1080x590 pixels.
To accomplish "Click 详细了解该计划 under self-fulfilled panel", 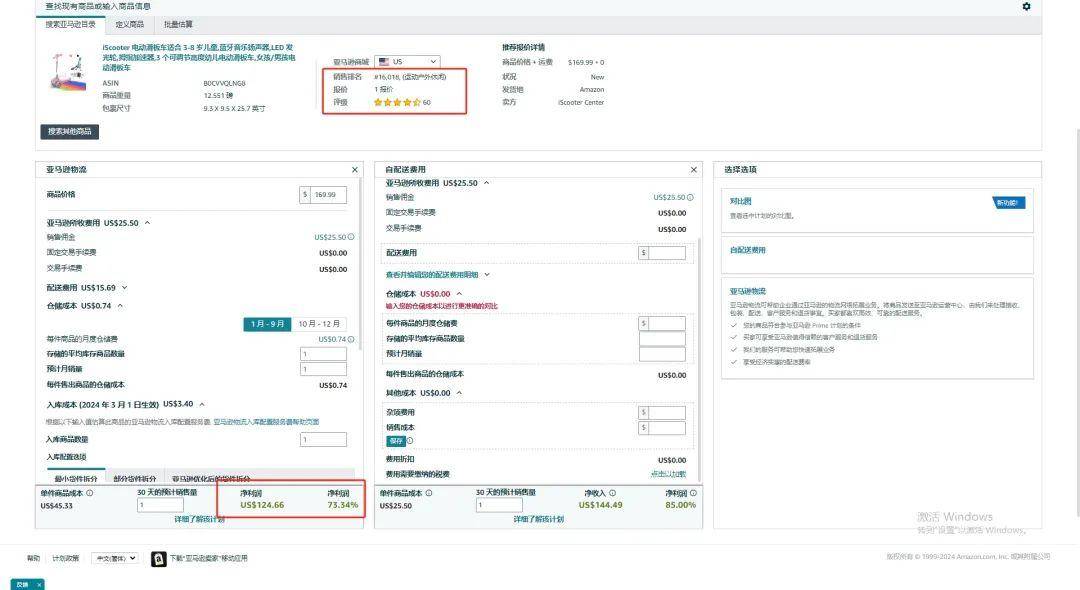I will (x=539, y=519).
